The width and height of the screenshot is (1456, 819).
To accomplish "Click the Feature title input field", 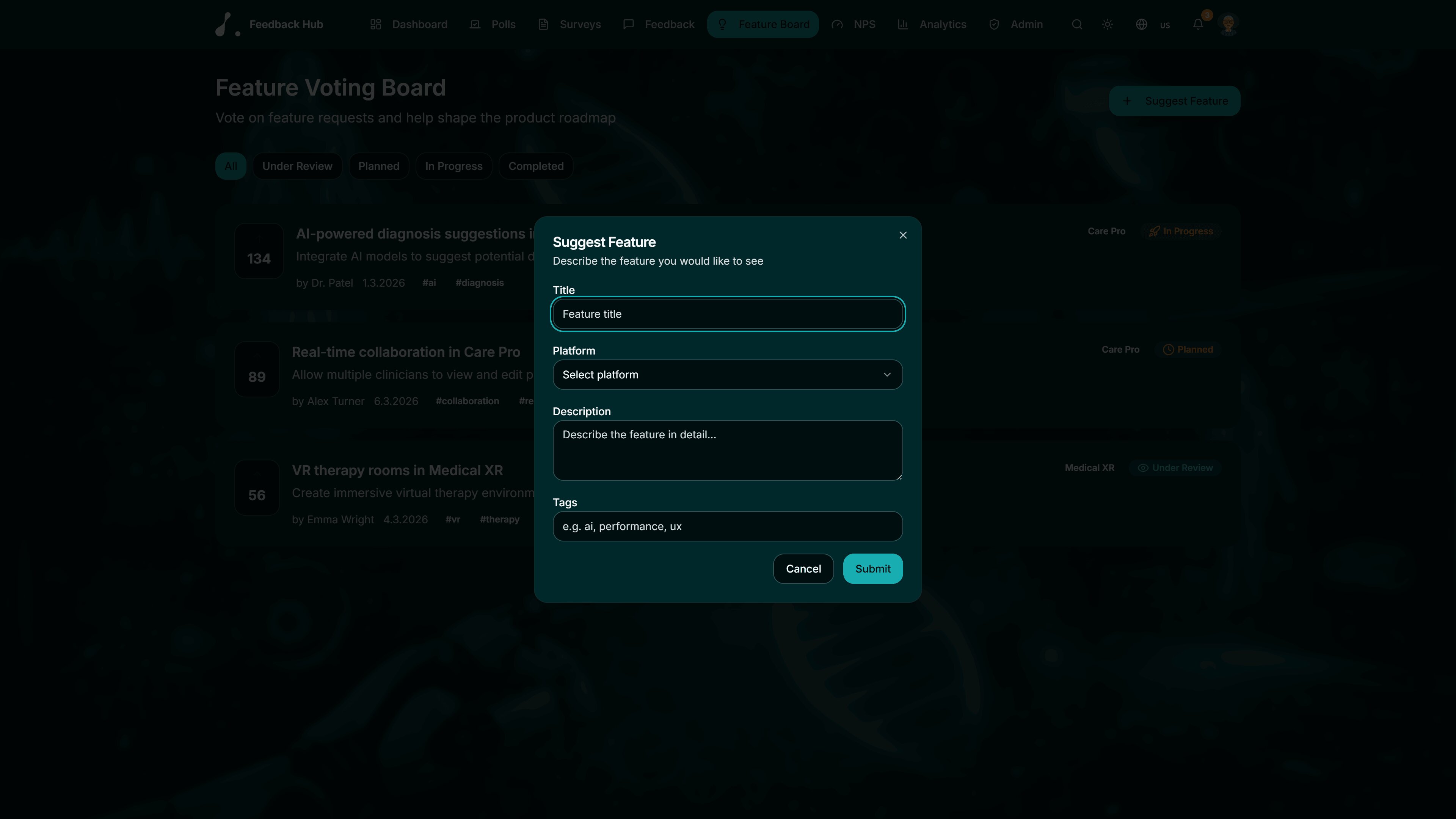I will pos(728,314).
